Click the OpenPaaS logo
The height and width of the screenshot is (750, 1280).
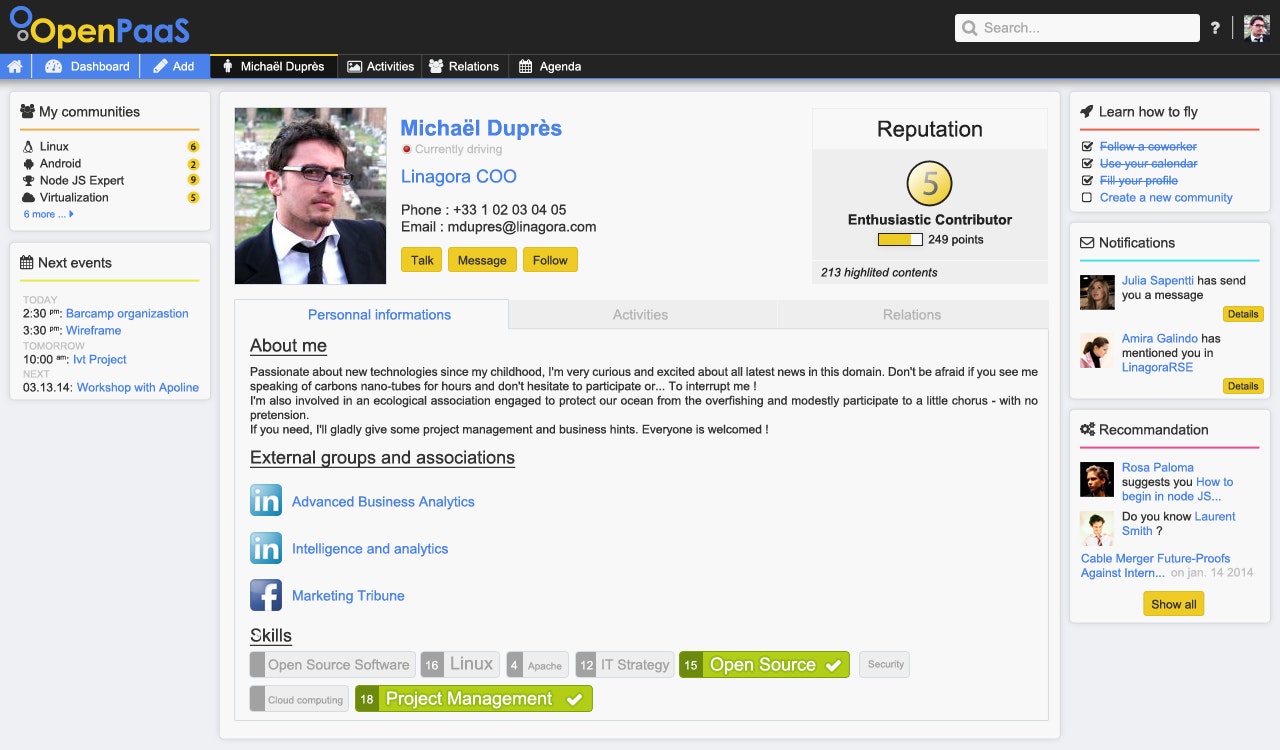99,27
